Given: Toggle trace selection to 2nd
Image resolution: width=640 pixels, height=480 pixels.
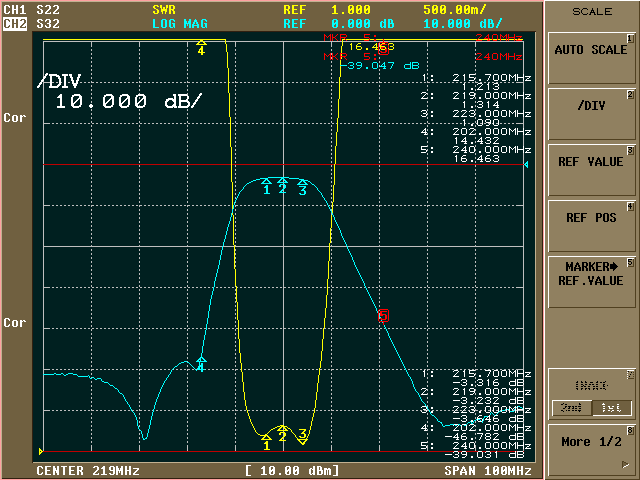Looking at the screenshot, I should [x=567, y=408].
